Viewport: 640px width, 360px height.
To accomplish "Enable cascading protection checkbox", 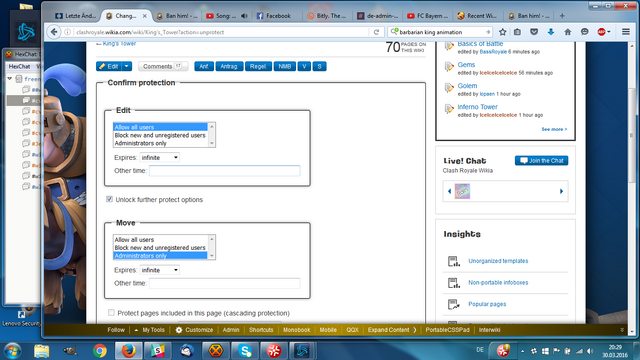I will 111,313.
